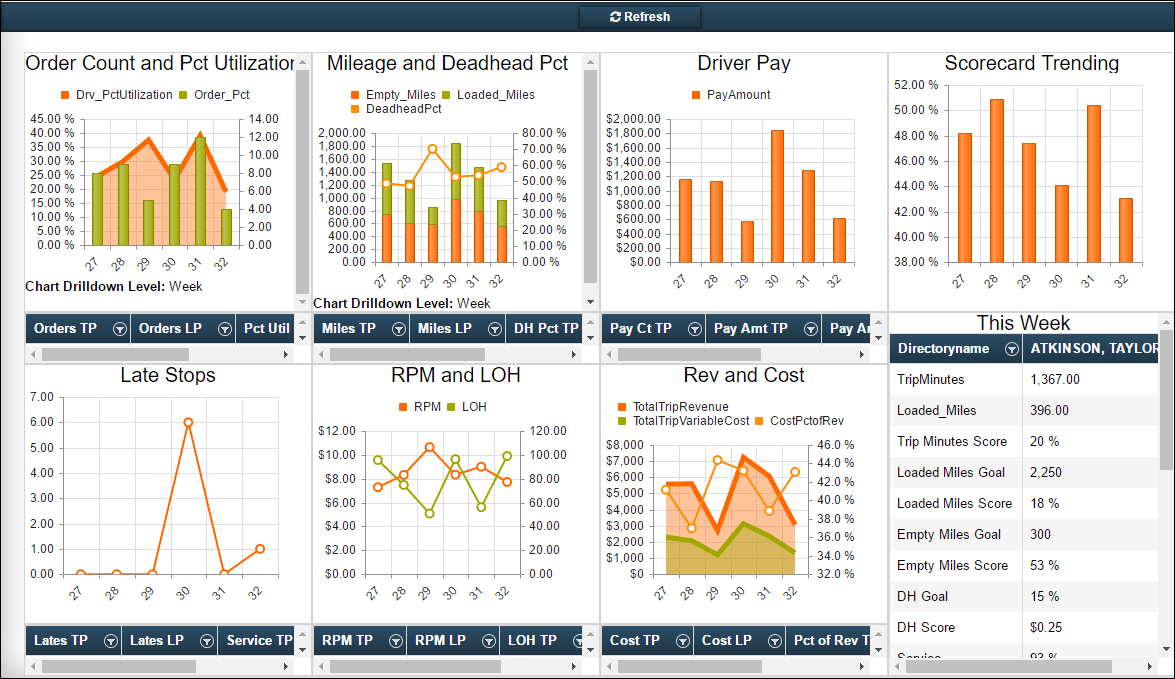This screenshot has width=1175, height=679.
Task: Toggle DeadheadPct legend series
Action: tap(396, 109)
